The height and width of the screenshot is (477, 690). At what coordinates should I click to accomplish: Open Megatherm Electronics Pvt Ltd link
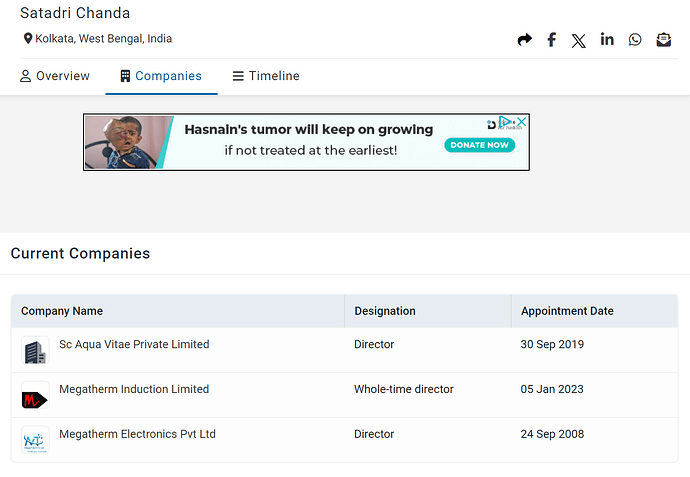tap(137, 434)
